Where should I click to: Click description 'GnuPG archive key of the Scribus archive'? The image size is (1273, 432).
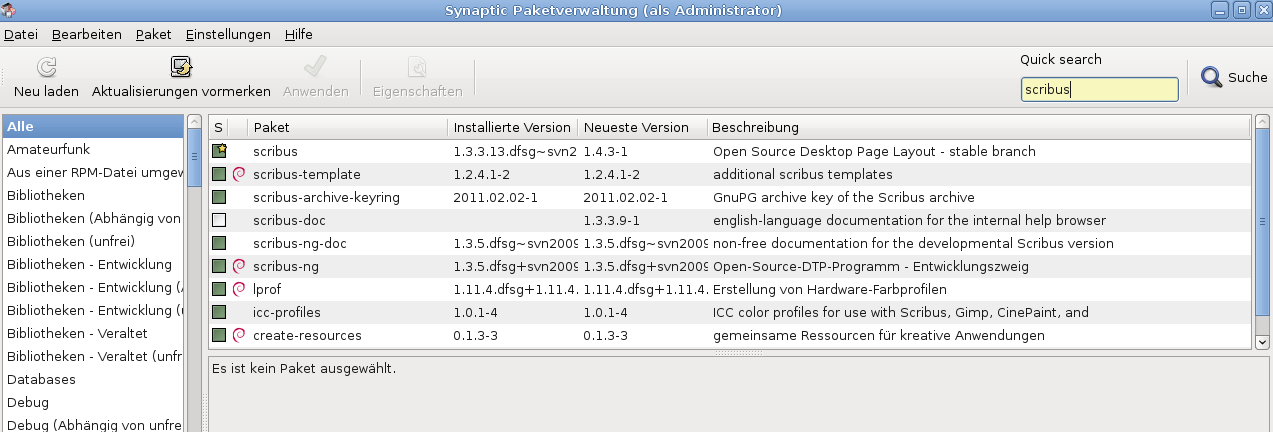pyautogui.click(x=843, y=197)
